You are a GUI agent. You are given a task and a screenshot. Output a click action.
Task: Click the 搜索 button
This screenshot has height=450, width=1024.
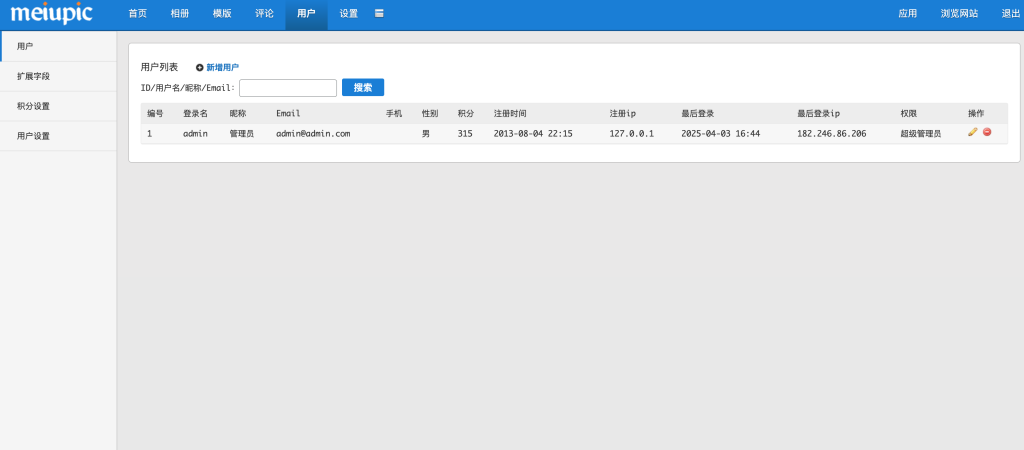363,88
